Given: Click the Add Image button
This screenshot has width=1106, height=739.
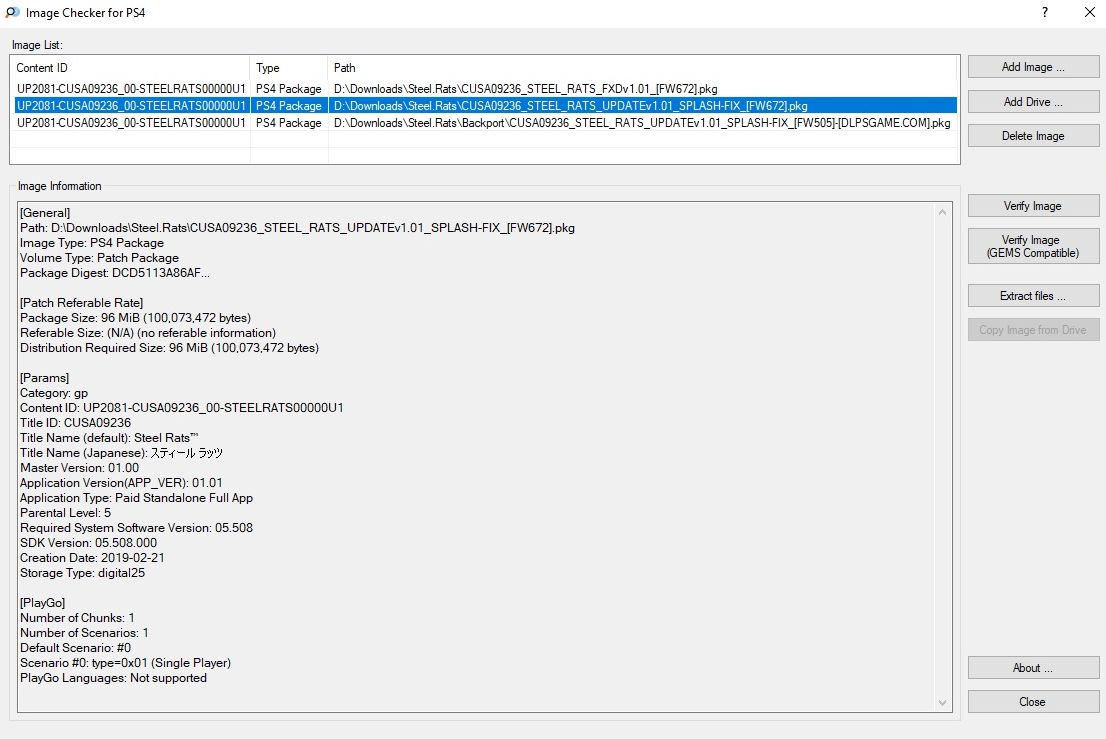Looking at the screenshot, I should point(1033,67).
